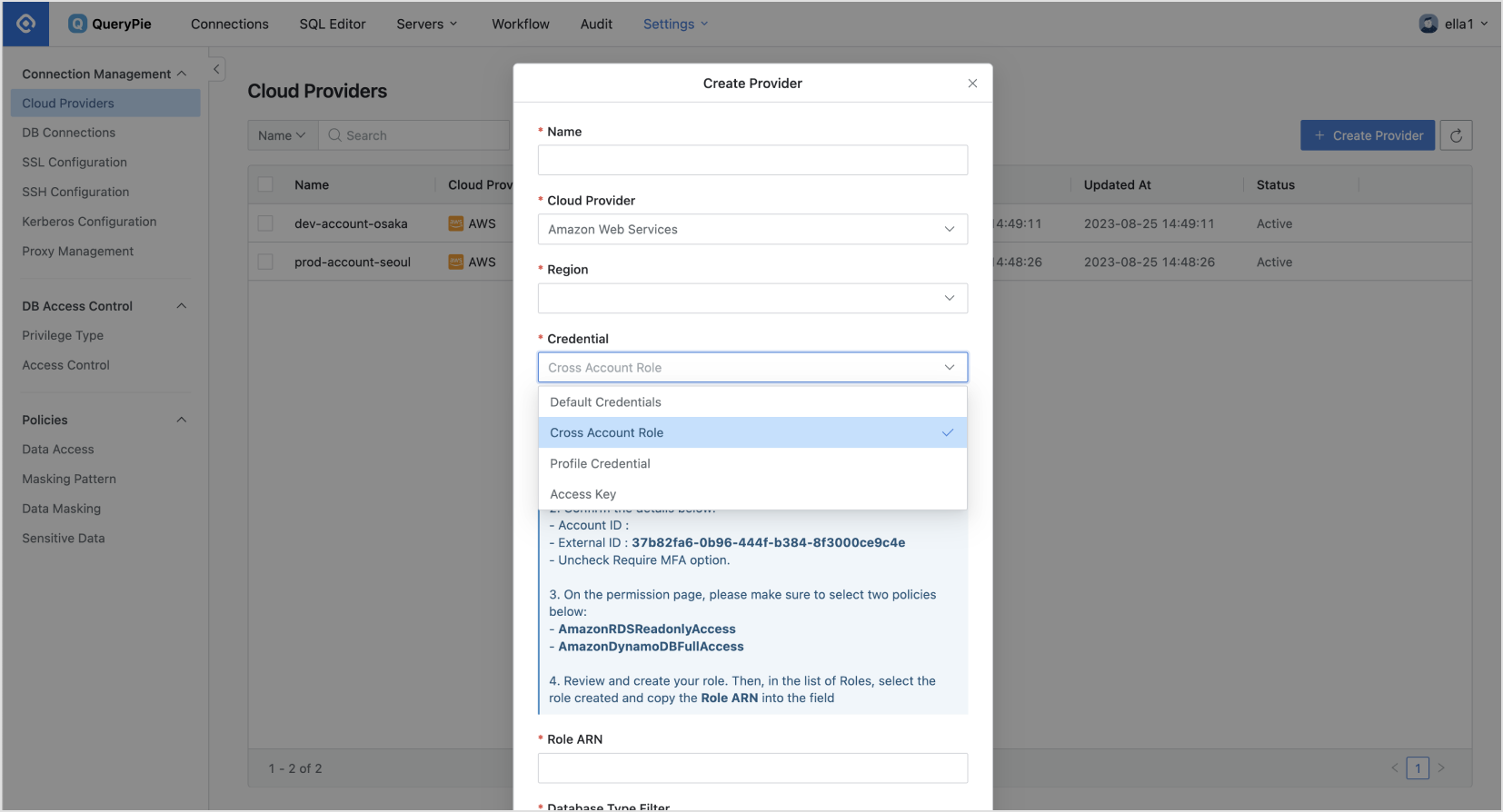Open the Cloud Provider dropdown

click(x=752, y=229)
